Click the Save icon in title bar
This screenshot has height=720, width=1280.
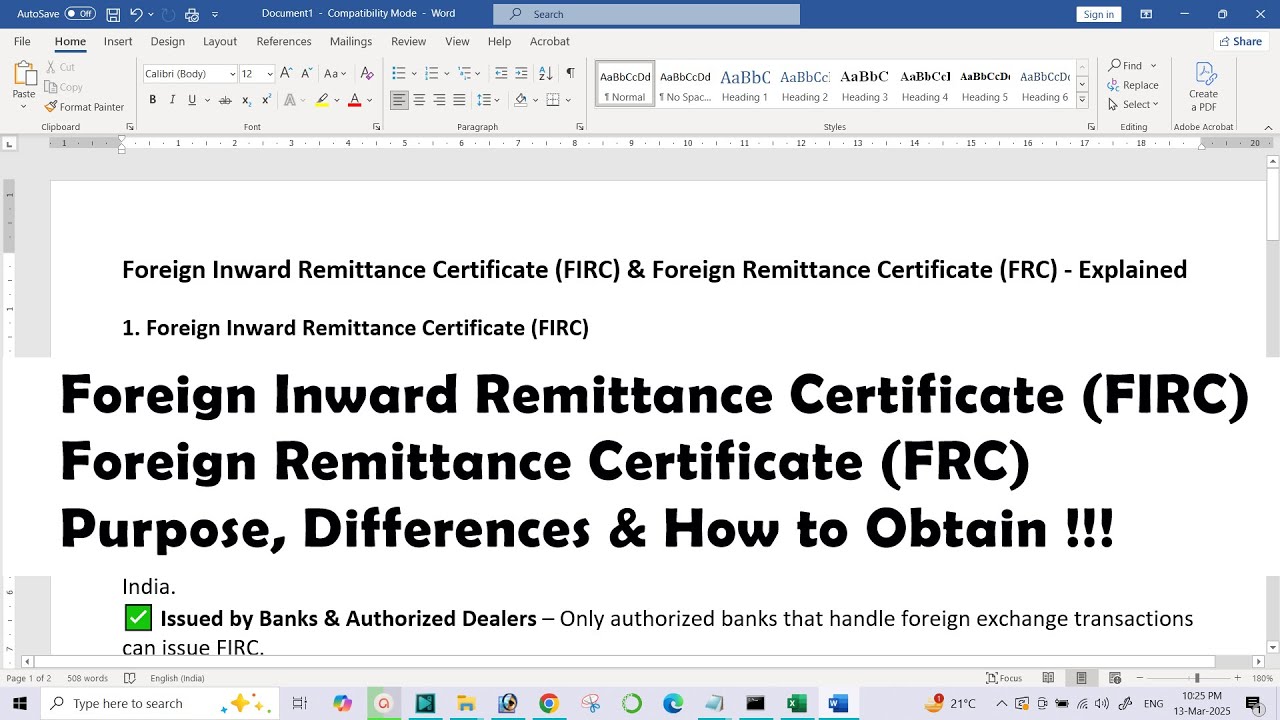click(113, 14)
